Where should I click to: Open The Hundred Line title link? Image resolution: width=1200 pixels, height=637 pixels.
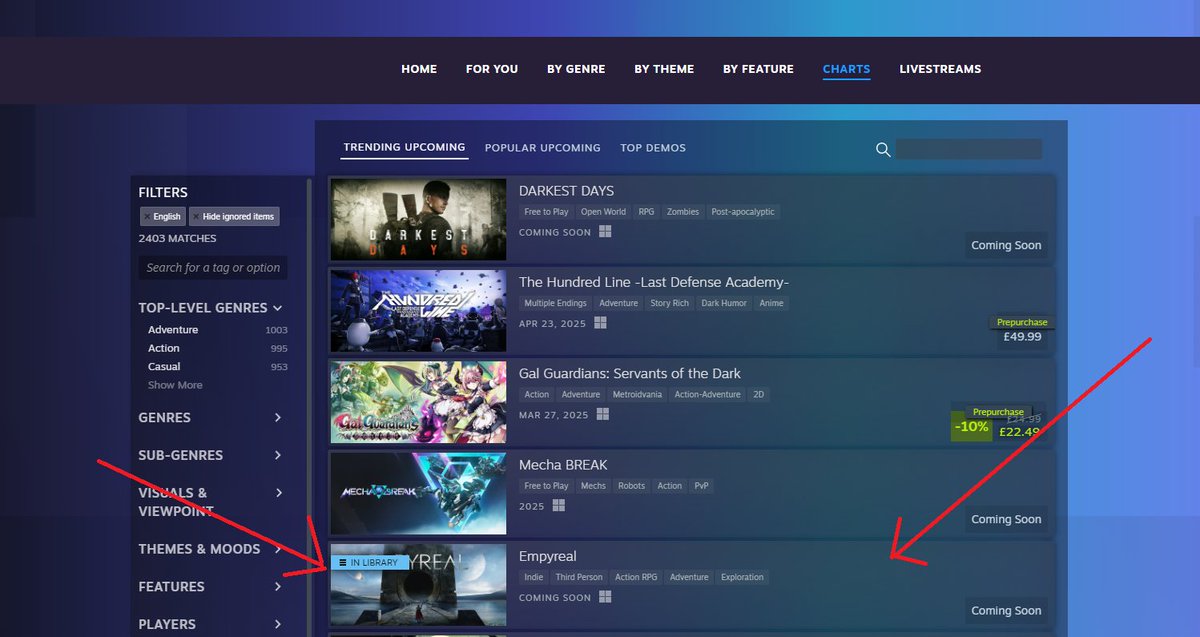click(654, 282)
